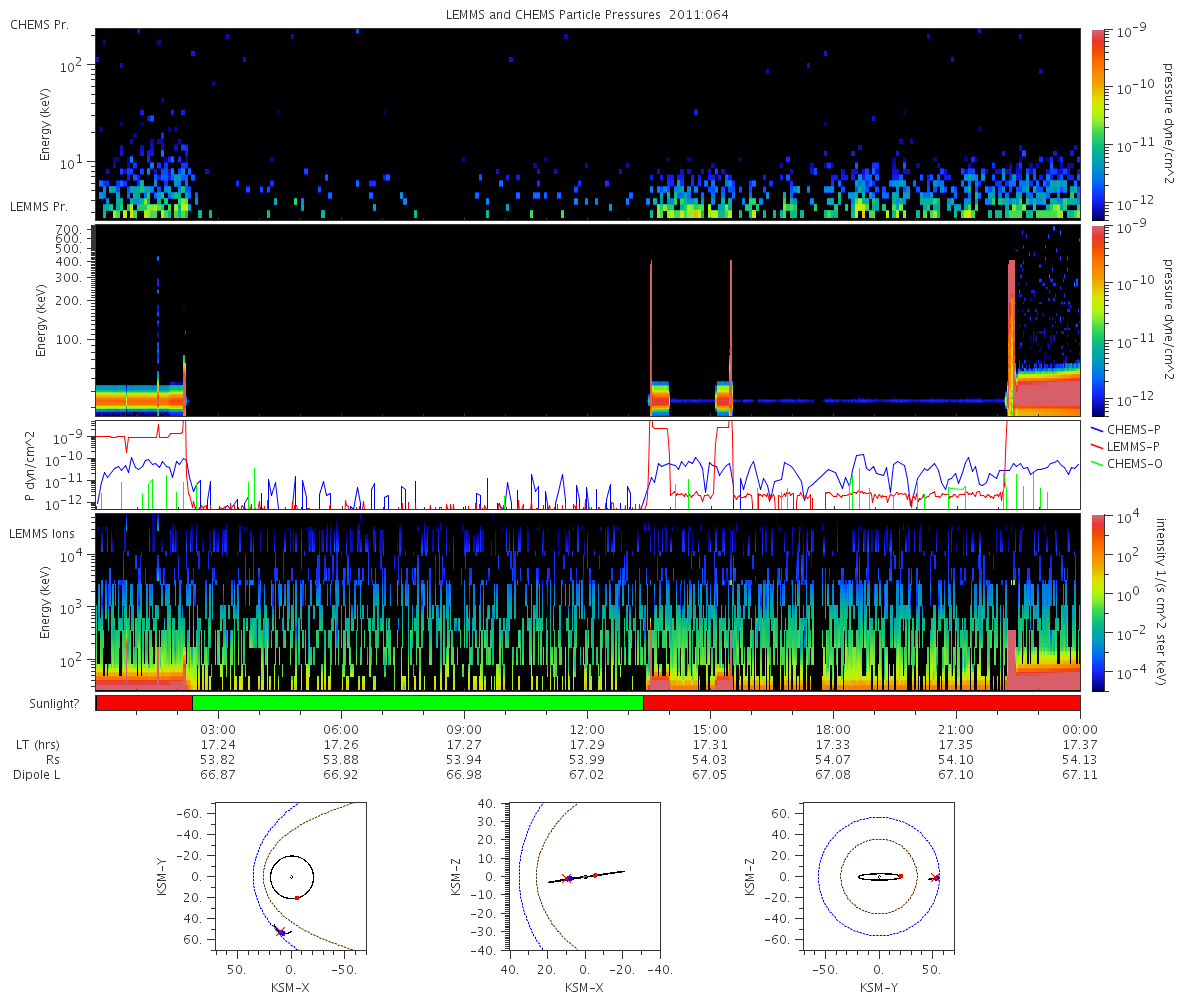Click the green segment of the Sunlight bar

pos(417,703)
